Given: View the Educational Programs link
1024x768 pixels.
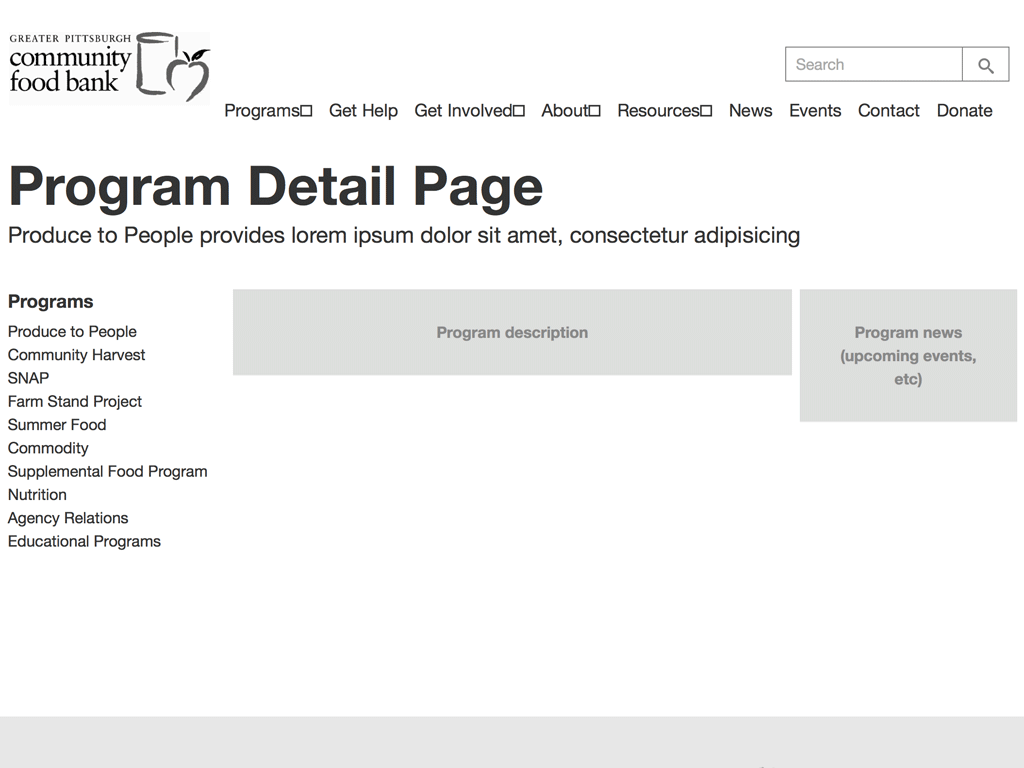Looking at the screenshot, I should coord(84,541).
